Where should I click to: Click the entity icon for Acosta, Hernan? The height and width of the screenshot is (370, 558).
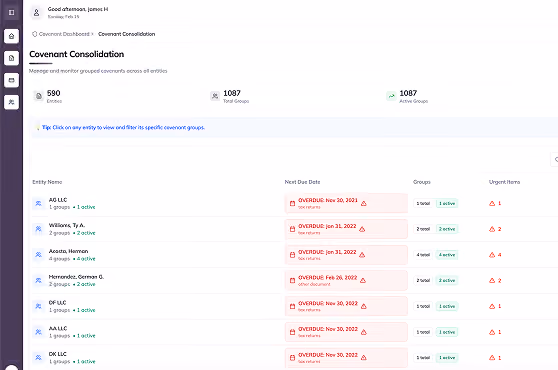(x=38, y=255)
